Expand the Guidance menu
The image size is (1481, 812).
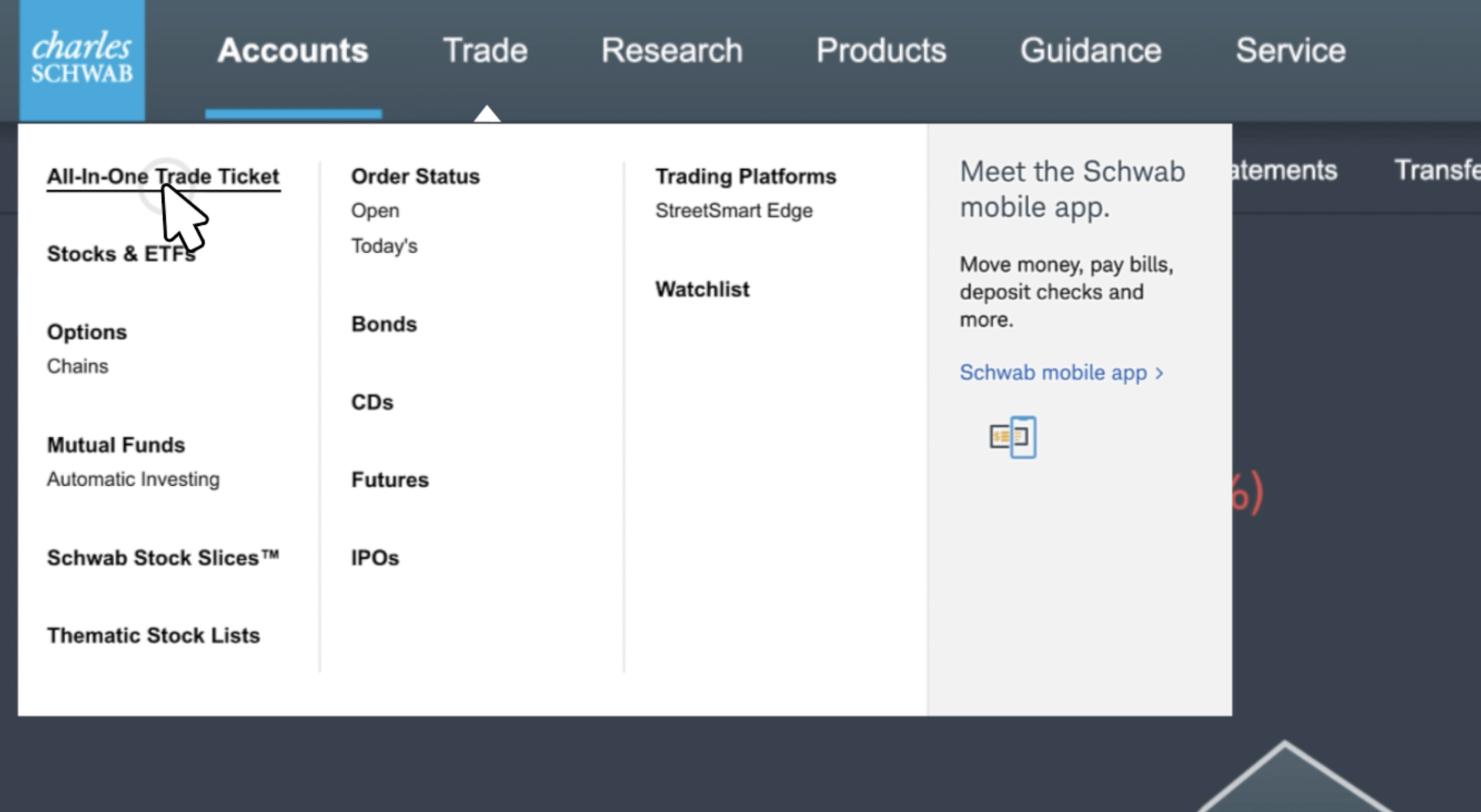point(1090,51)
